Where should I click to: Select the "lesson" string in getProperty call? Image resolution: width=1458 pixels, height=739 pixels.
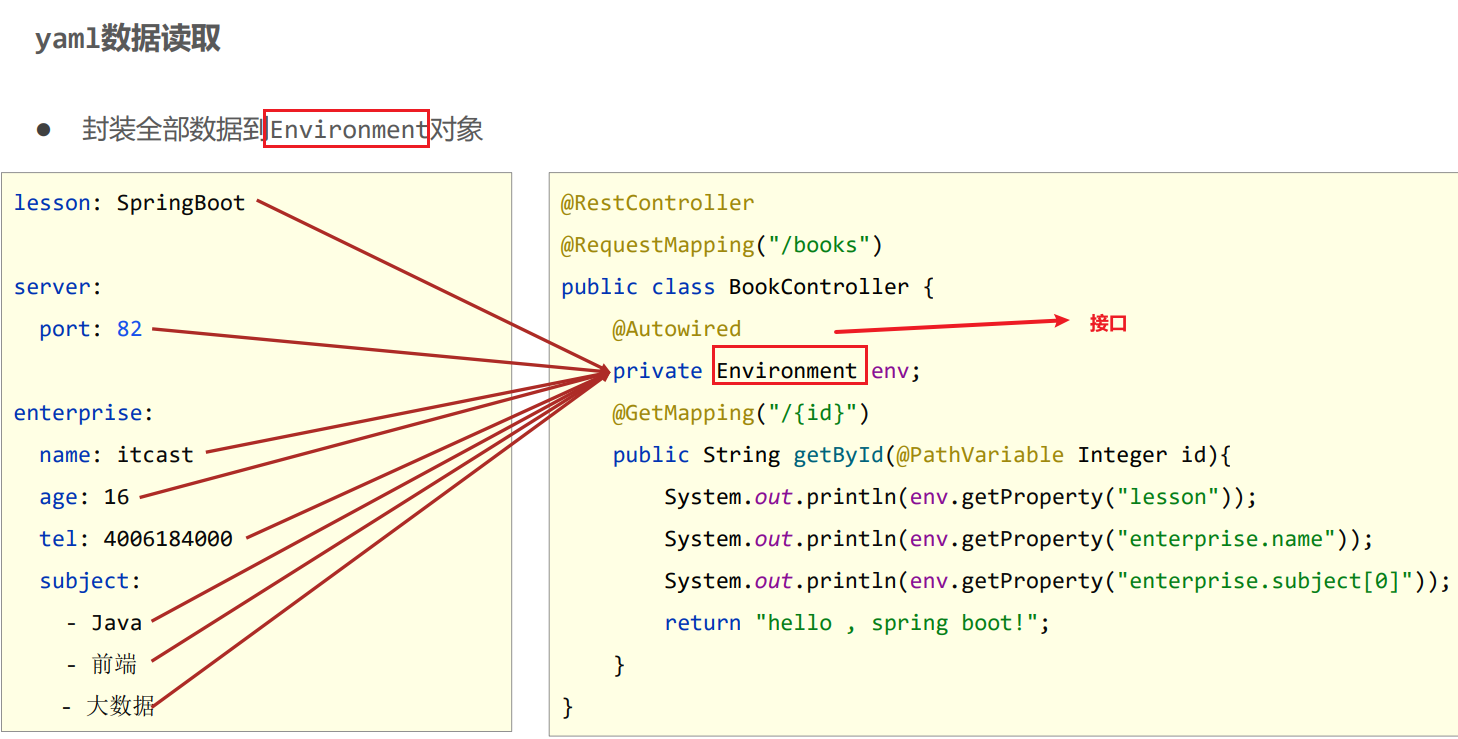tap(1168, 497)
